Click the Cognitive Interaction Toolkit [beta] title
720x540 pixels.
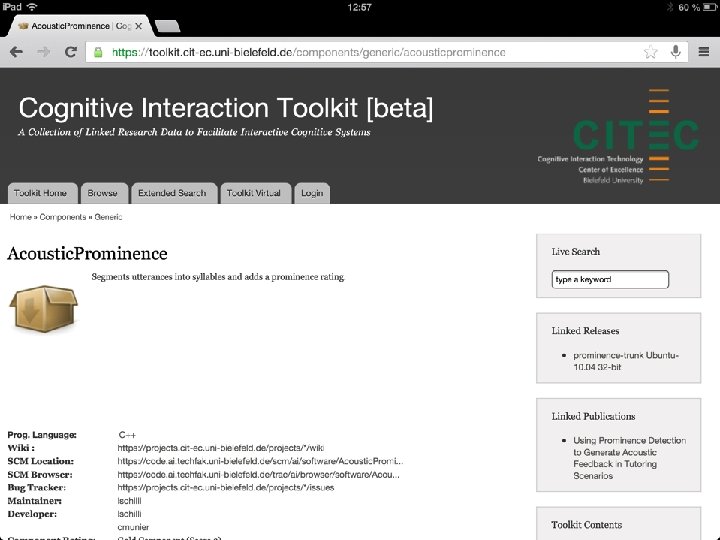click(x=225, y=108)
